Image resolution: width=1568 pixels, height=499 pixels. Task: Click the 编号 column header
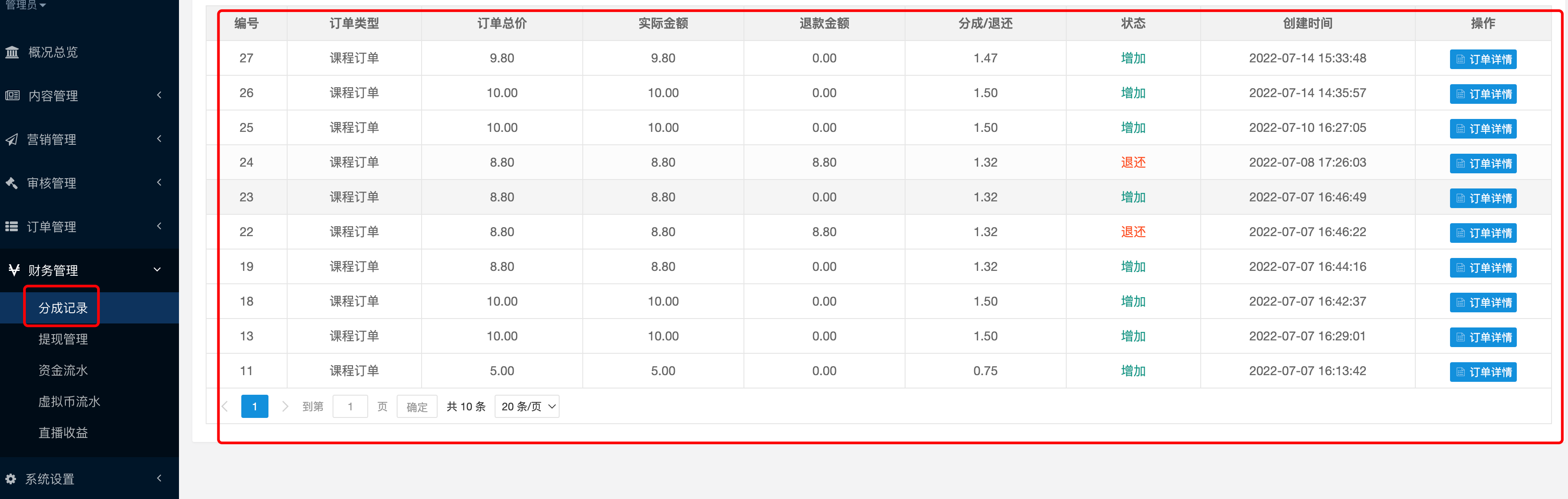pyautogui.click(x=247, y=23)
